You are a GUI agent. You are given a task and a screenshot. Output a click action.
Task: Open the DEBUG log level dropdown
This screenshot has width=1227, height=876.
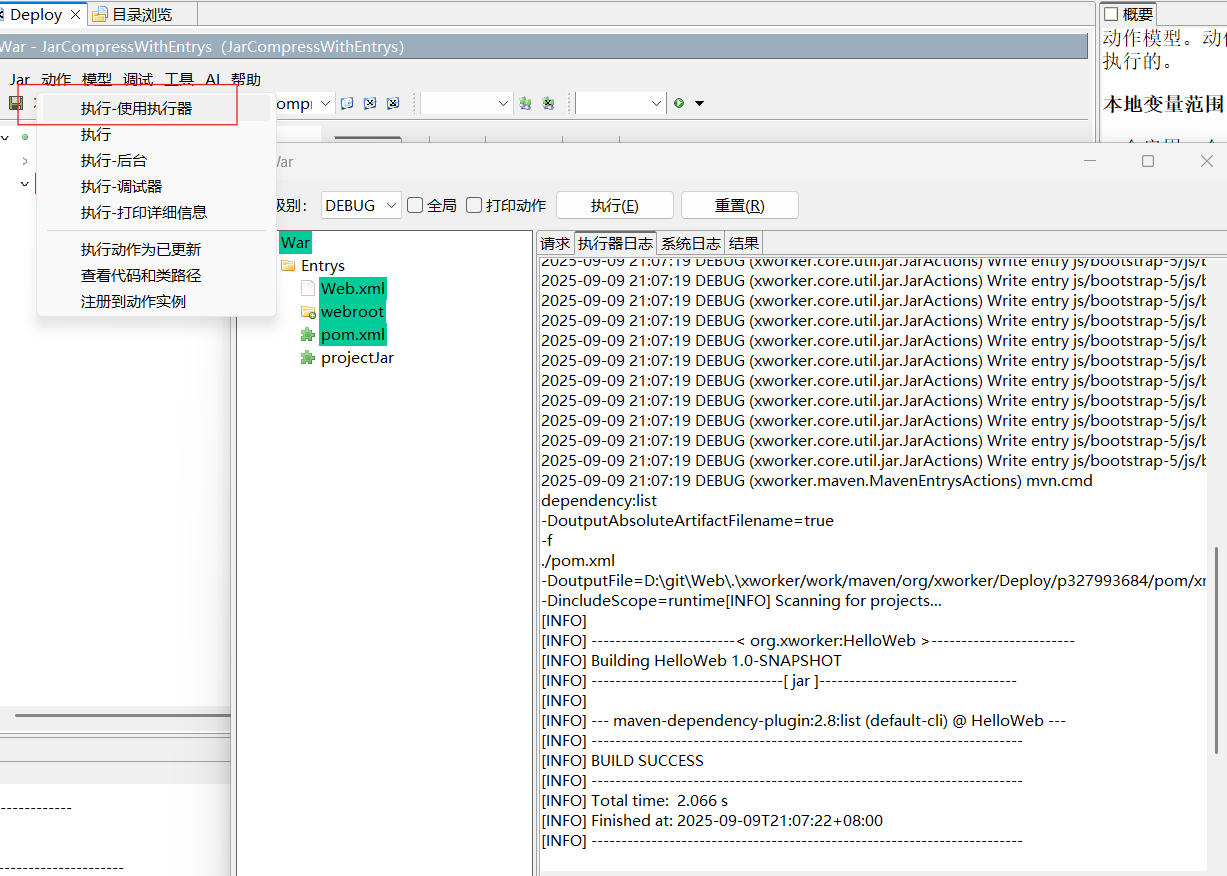pos(362,205)
